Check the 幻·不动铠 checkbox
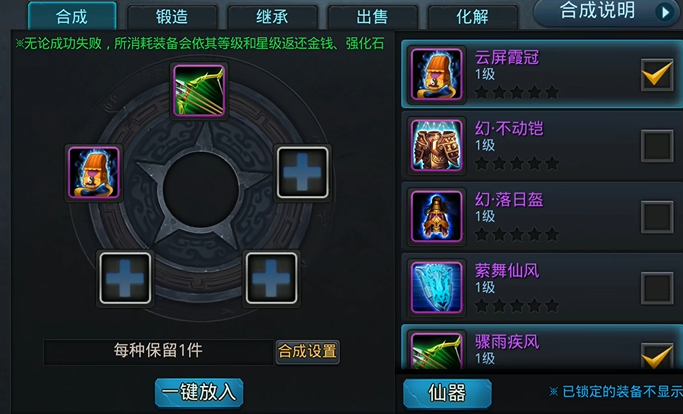683x414 pixels. 657,146
